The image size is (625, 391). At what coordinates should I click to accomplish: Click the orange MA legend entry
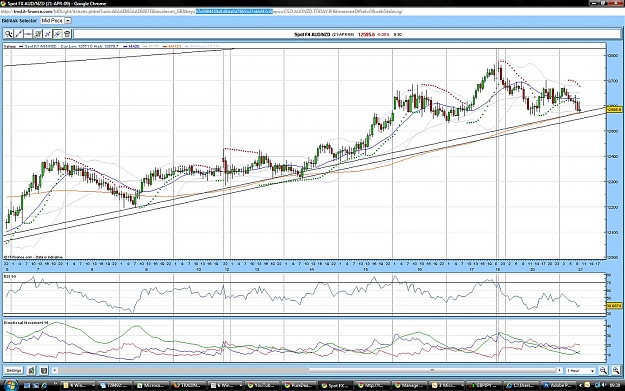pos(172,47)
